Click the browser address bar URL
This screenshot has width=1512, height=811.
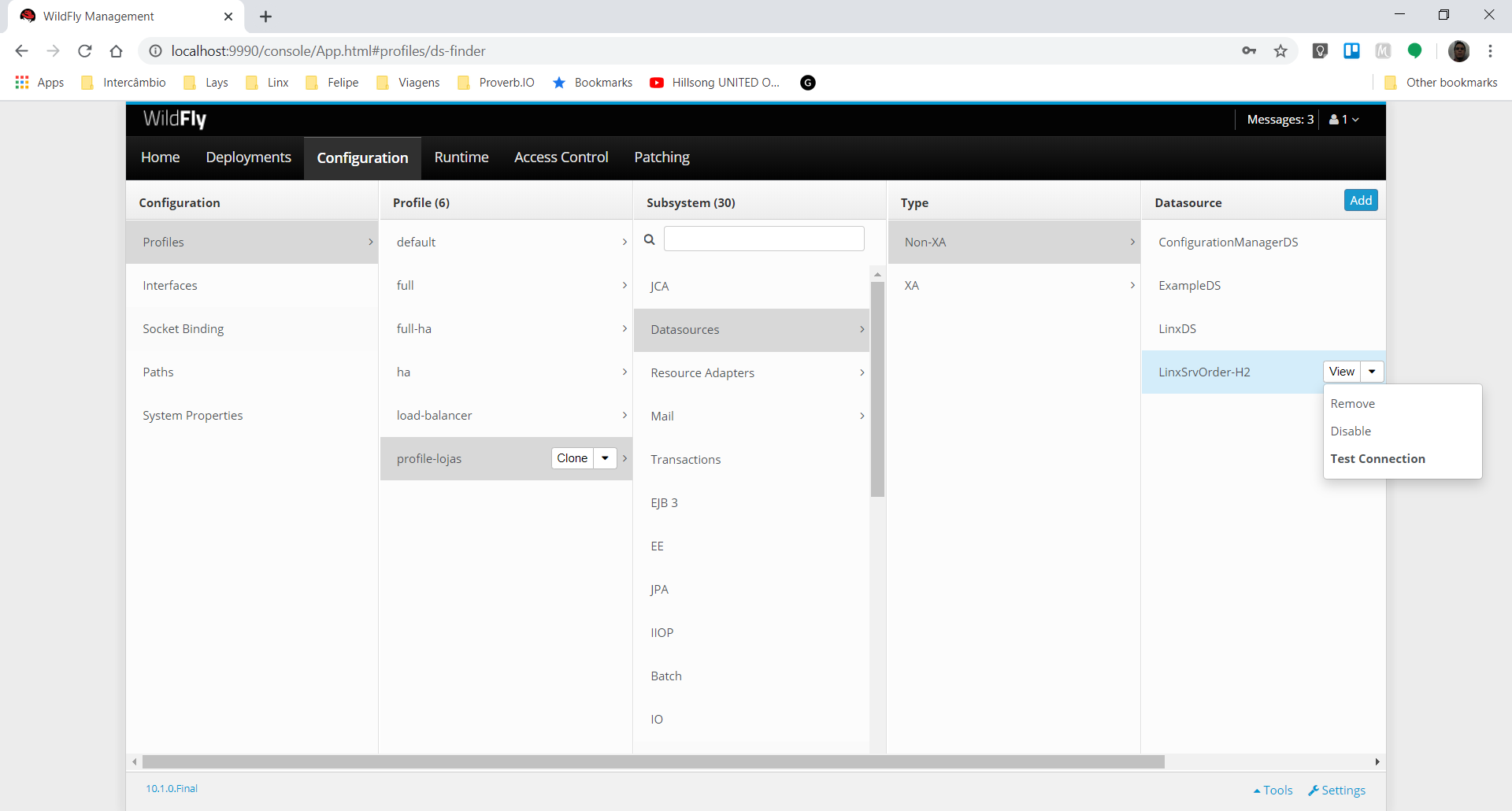(328, 51)
